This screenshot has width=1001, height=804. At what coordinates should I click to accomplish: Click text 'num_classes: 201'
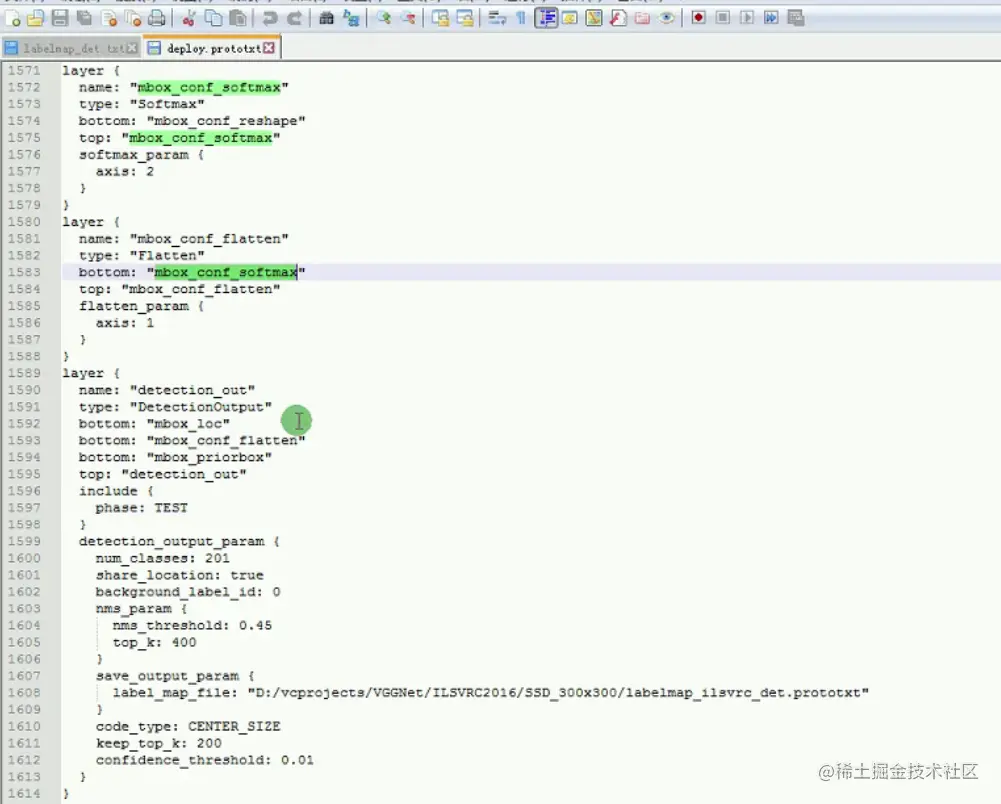[x=163, y=558]
